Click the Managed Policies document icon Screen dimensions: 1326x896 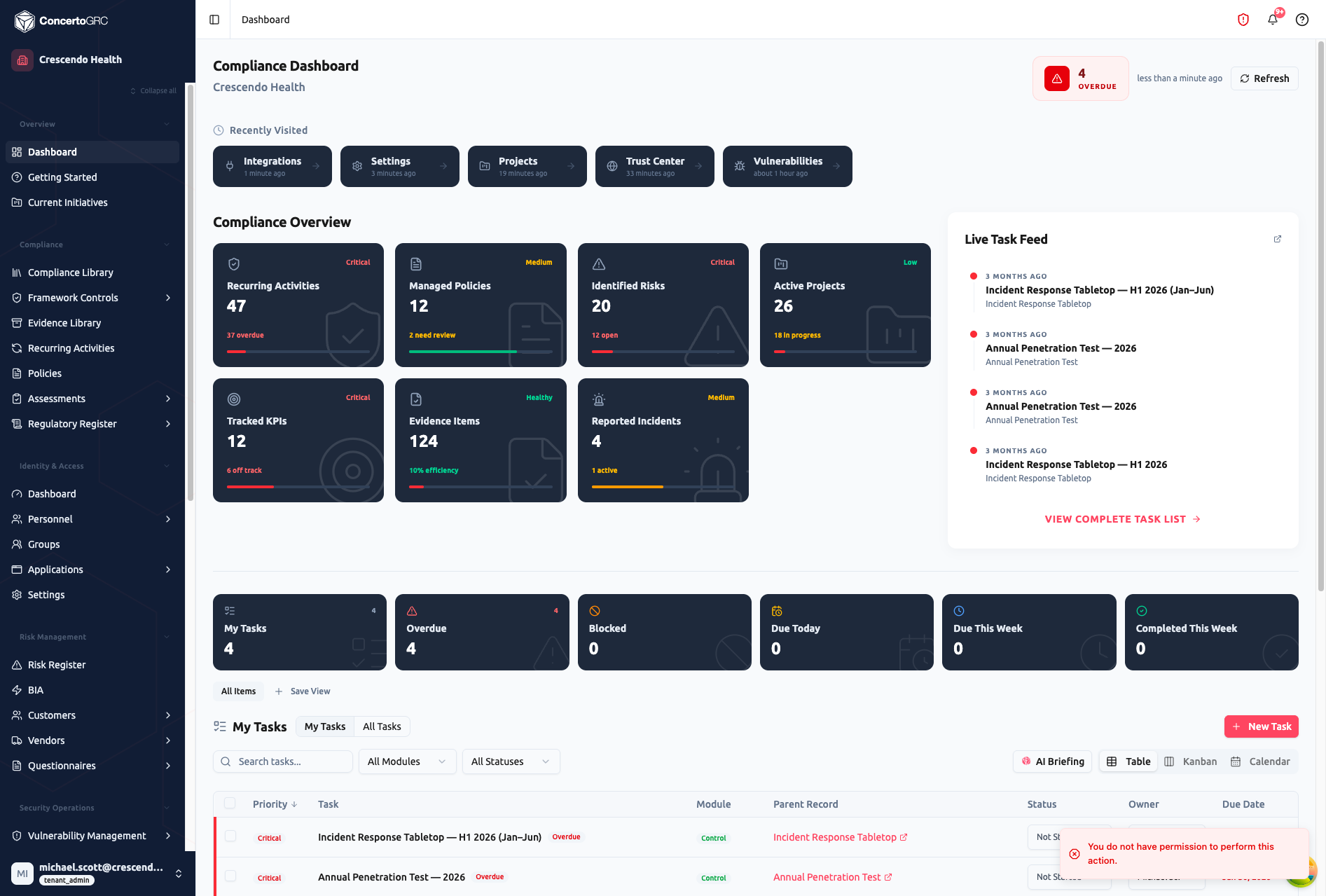416,264
